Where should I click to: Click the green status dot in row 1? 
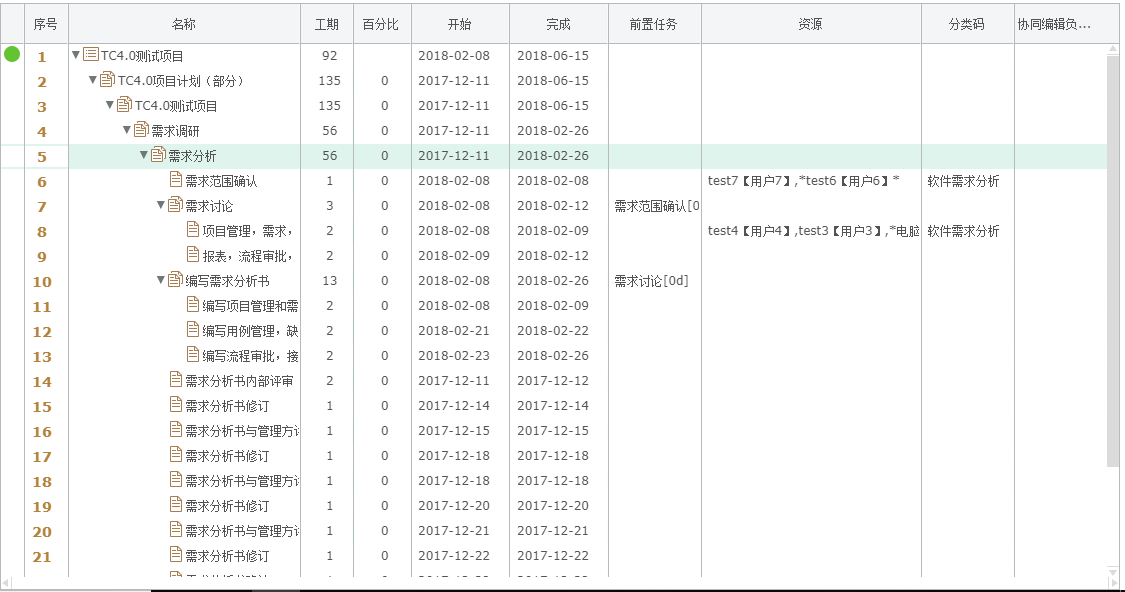12,54
